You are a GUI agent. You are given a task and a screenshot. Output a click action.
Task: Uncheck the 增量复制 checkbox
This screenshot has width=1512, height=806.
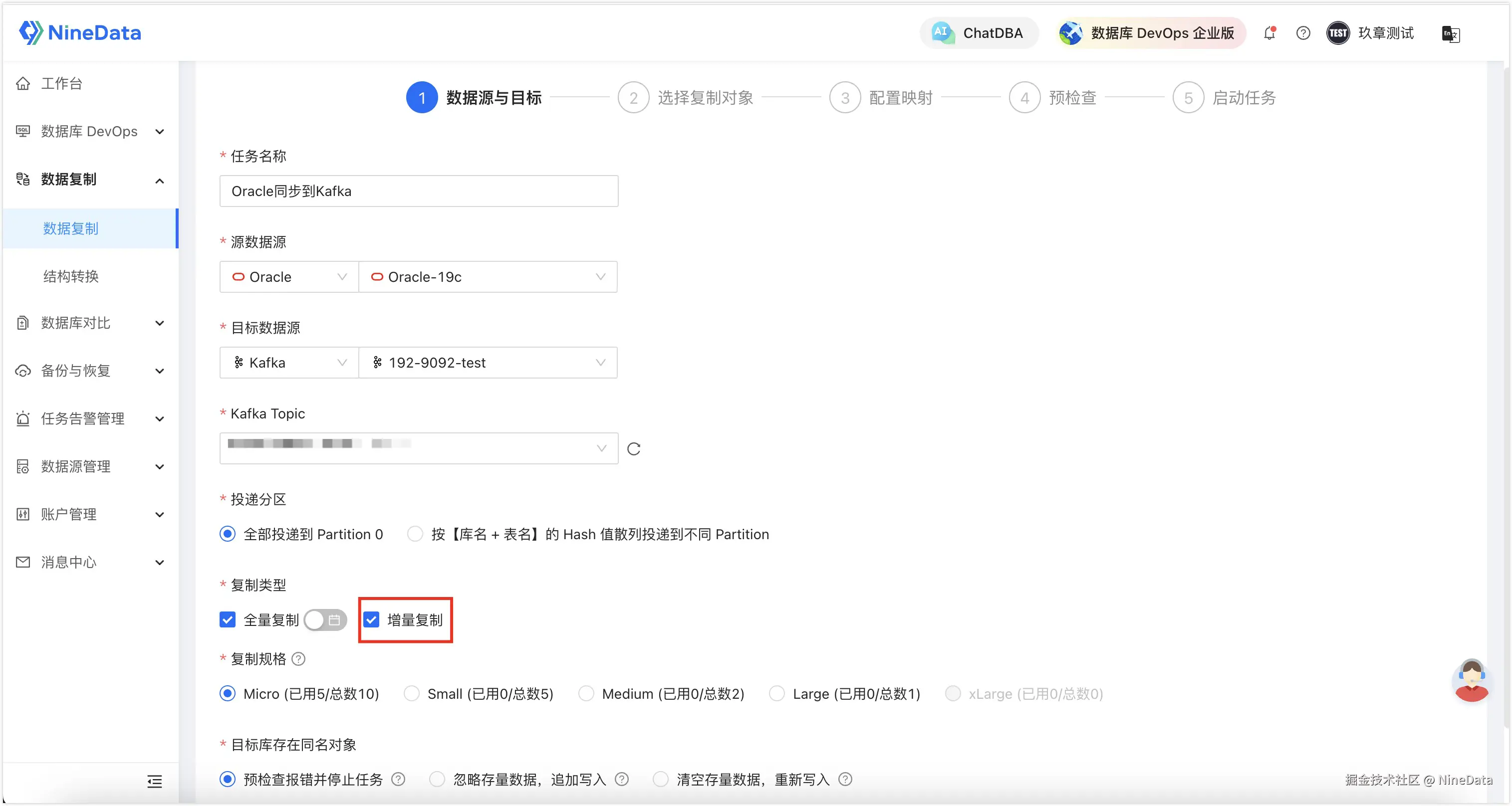[372, 619]
